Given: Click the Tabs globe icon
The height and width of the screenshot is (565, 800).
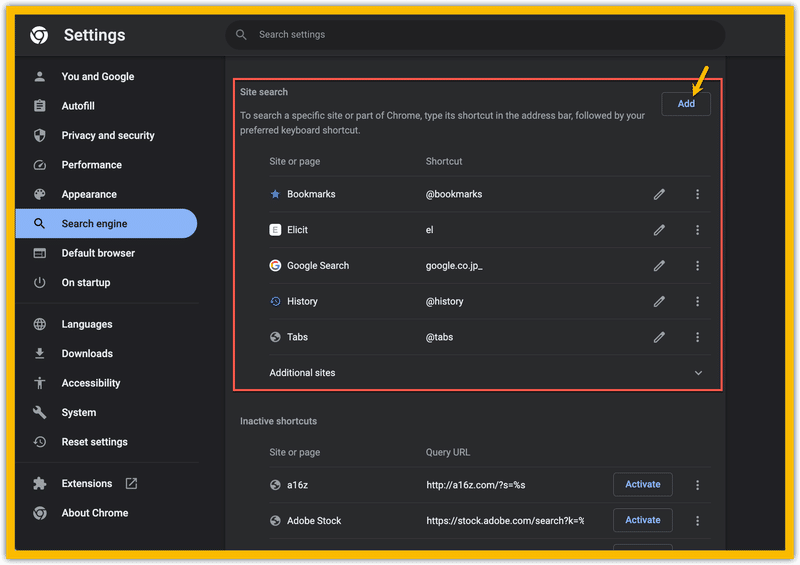Looking at the screenshot, I should point(275,337).
